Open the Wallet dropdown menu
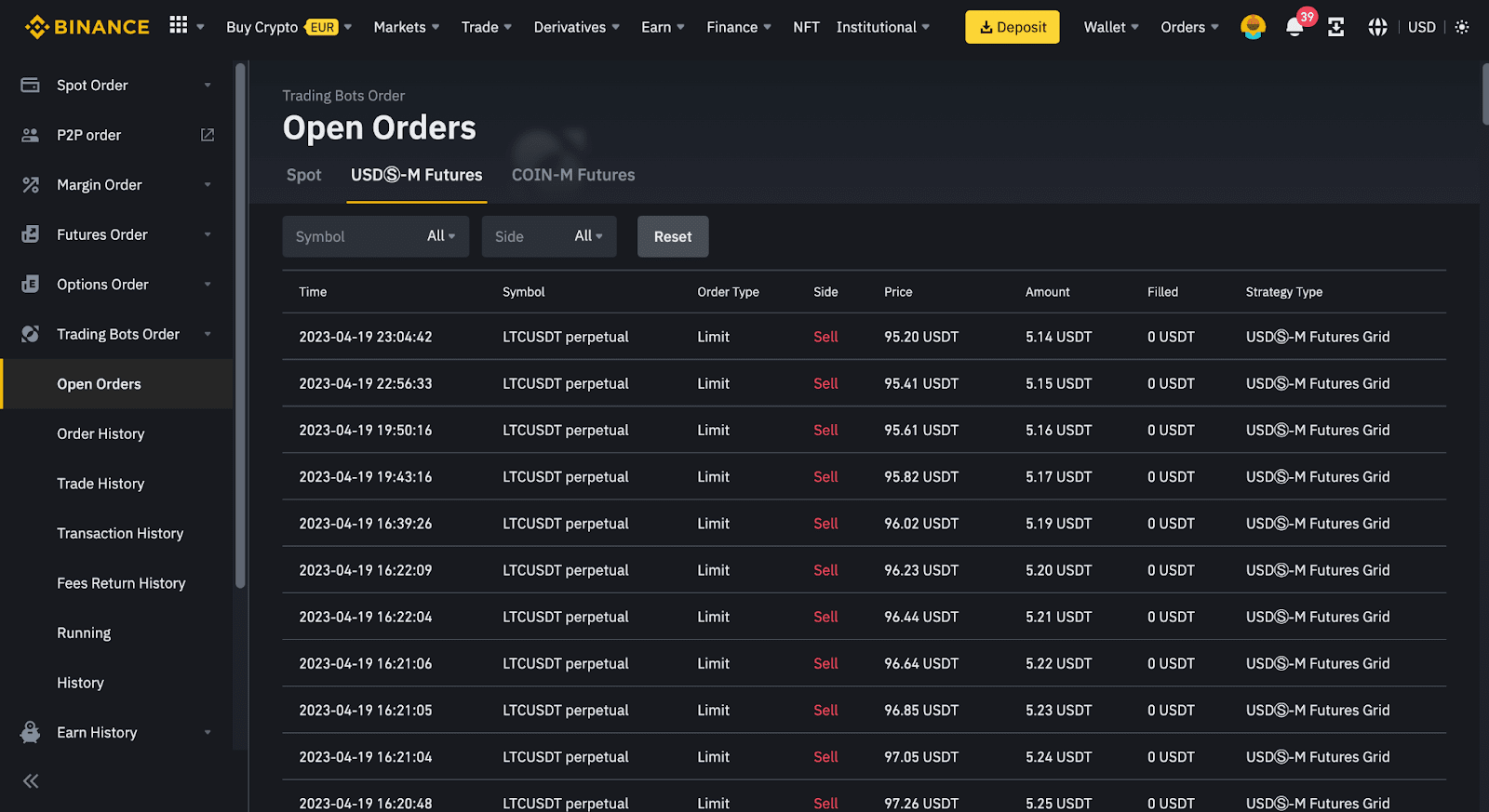 pos(1111,27)
